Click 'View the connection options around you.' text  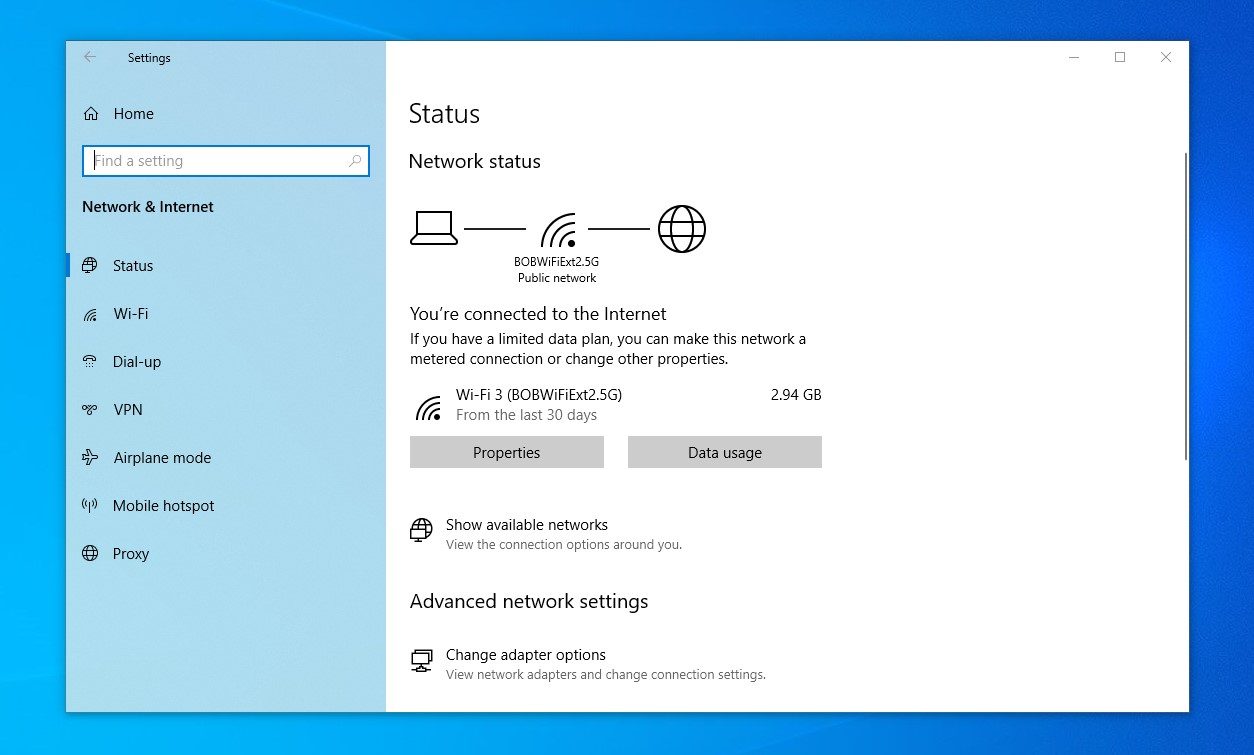(564, 545)
